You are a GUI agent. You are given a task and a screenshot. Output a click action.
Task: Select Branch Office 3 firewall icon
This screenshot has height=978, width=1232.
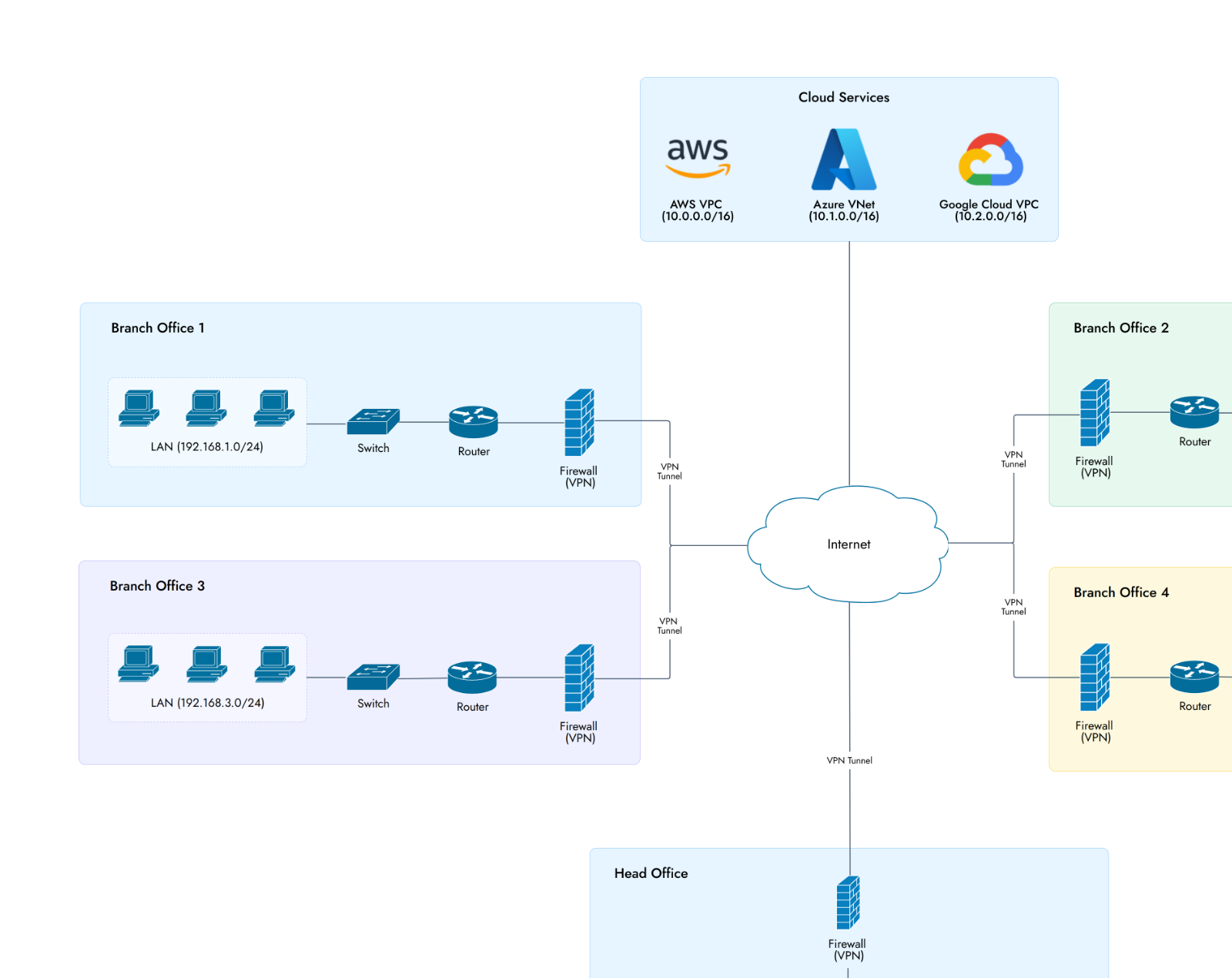coord(579,678)
